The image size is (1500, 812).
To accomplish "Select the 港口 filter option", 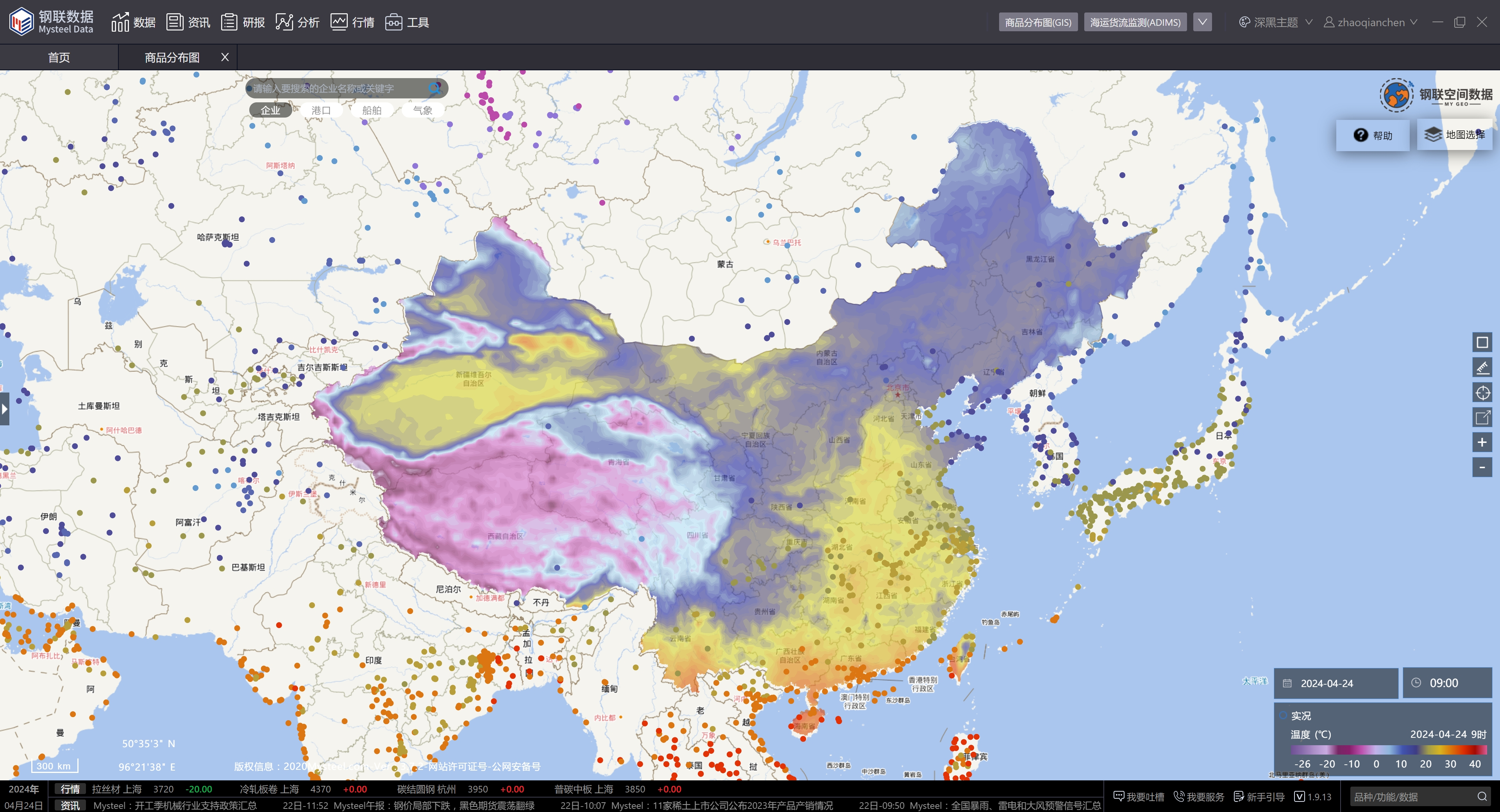I will click(x=321, y=110).
